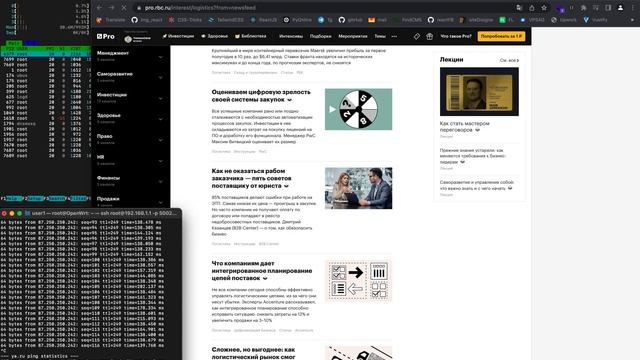Click the yellow 'Попробовать за 1 ₽' button
The width and height of the screenshot is (640, 360).
pyautogui.click(x=501, y=36)
